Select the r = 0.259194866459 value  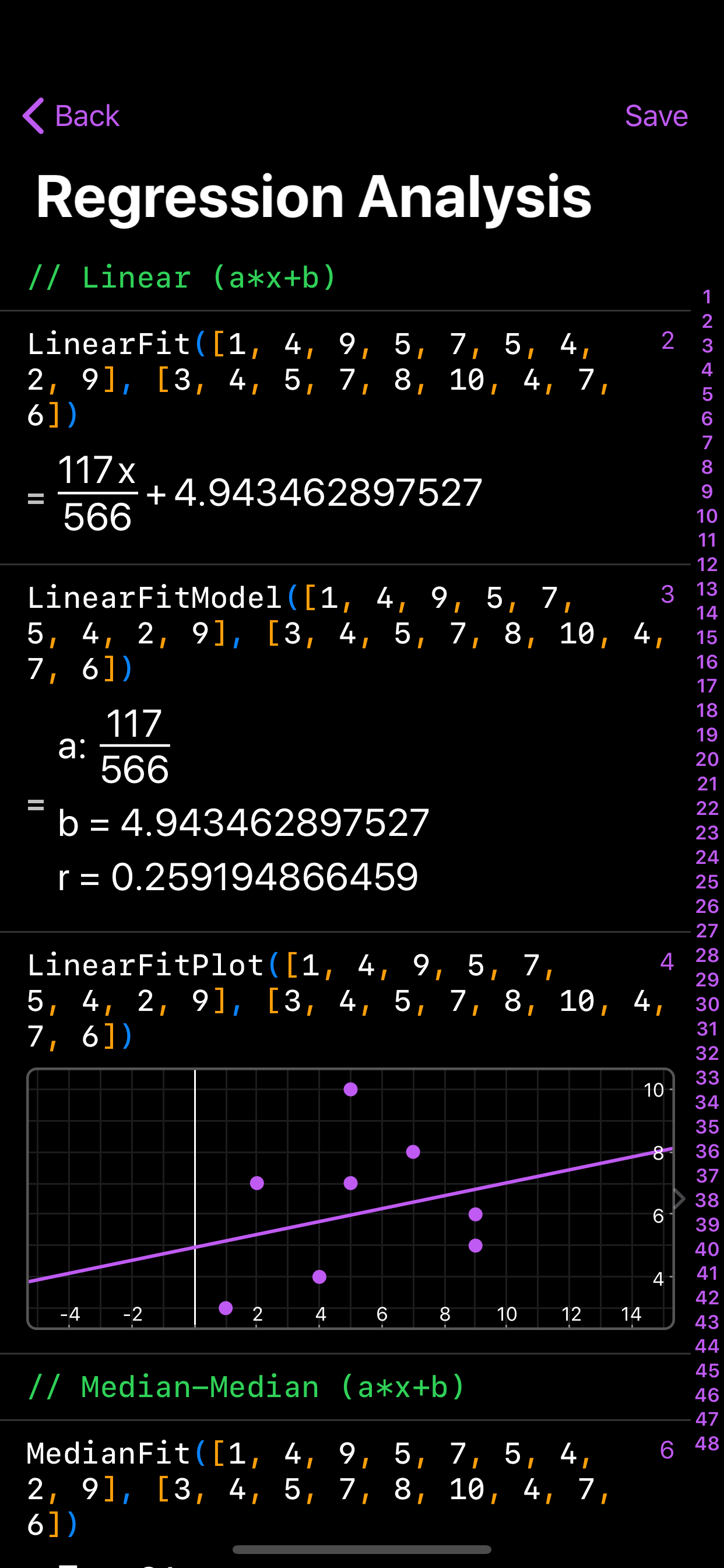[238, 877]
